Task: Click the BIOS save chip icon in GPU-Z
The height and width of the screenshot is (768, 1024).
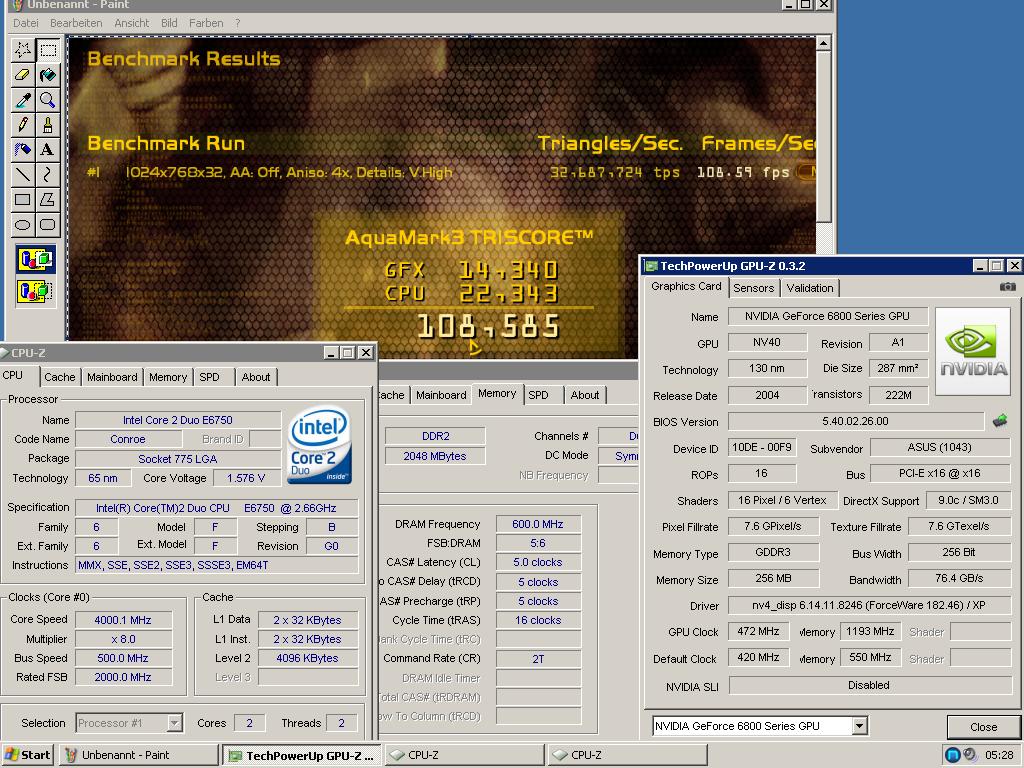Action: click(1000, 421)
